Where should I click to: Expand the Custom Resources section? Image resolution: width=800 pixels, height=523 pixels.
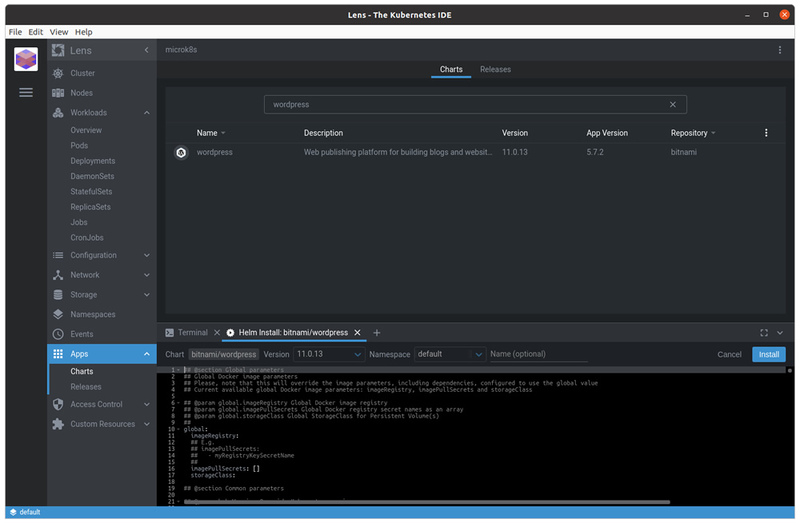(x=146, y=424)
